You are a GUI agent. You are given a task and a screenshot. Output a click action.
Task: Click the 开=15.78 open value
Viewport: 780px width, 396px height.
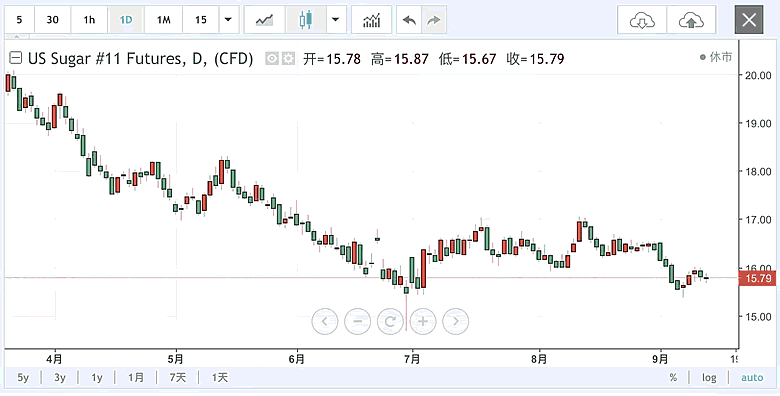click(332, 59)
